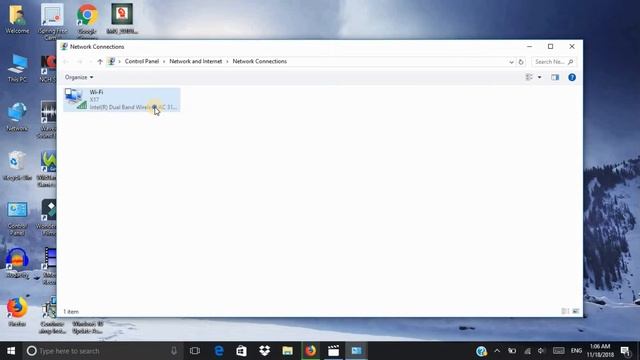Viewport: 640px width, 360px height.
Task: Maximize the Network Connections window
Action: click(x=550, y=47)
